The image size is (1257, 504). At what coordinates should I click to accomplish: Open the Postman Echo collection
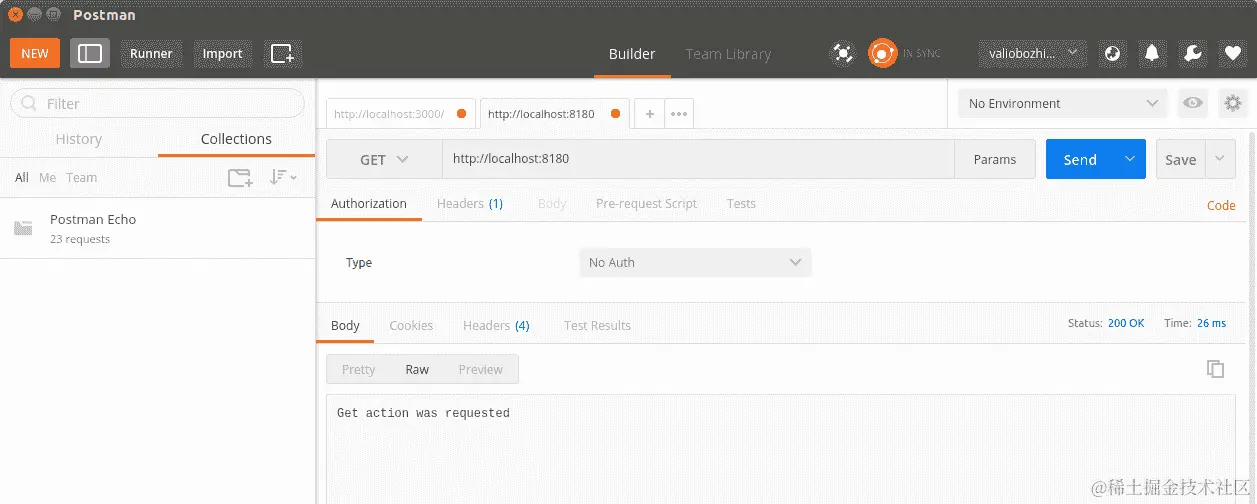(158, 228)
